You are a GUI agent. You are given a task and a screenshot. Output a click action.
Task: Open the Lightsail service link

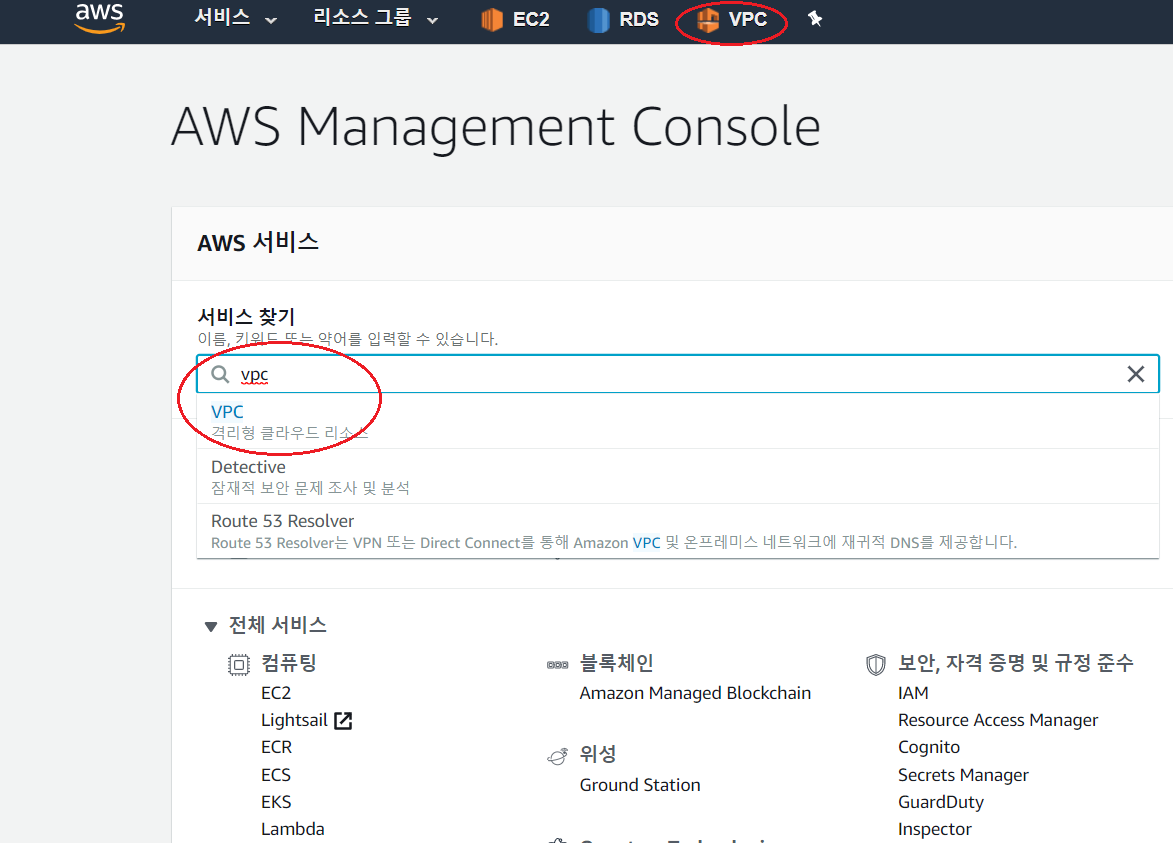[x=294, y=720]
